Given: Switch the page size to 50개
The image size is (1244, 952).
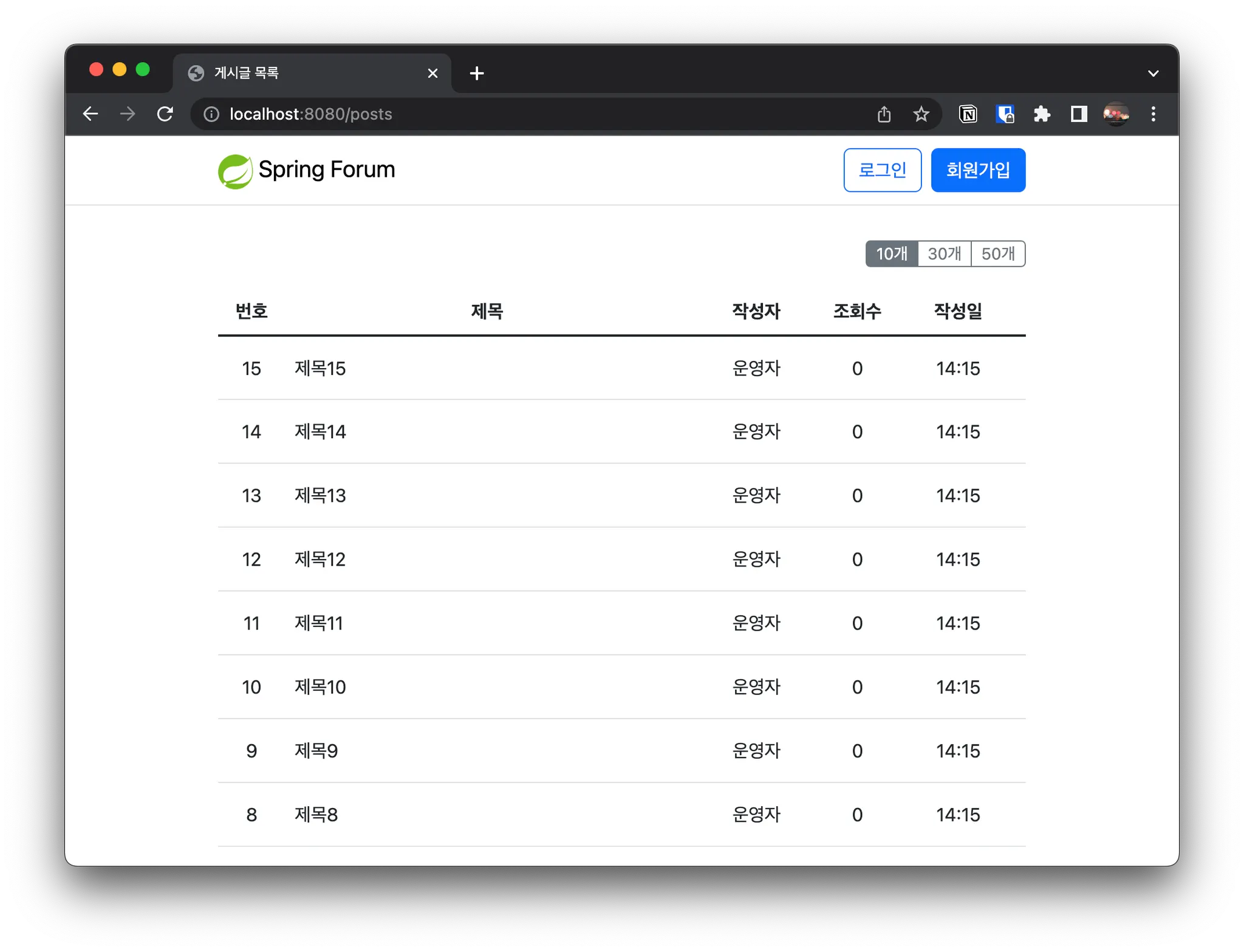Looking at the screenshot, I should 998,254.
